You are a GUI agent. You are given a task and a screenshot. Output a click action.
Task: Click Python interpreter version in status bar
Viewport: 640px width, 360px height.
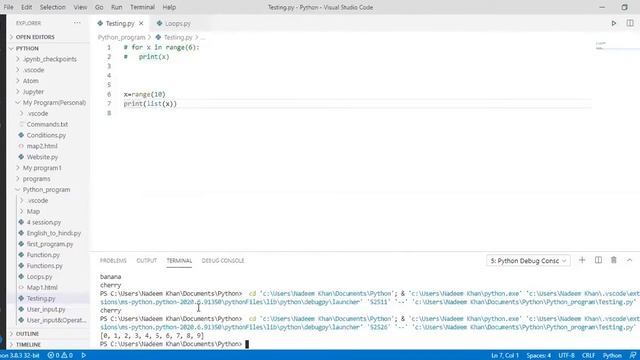coord(20,356)
